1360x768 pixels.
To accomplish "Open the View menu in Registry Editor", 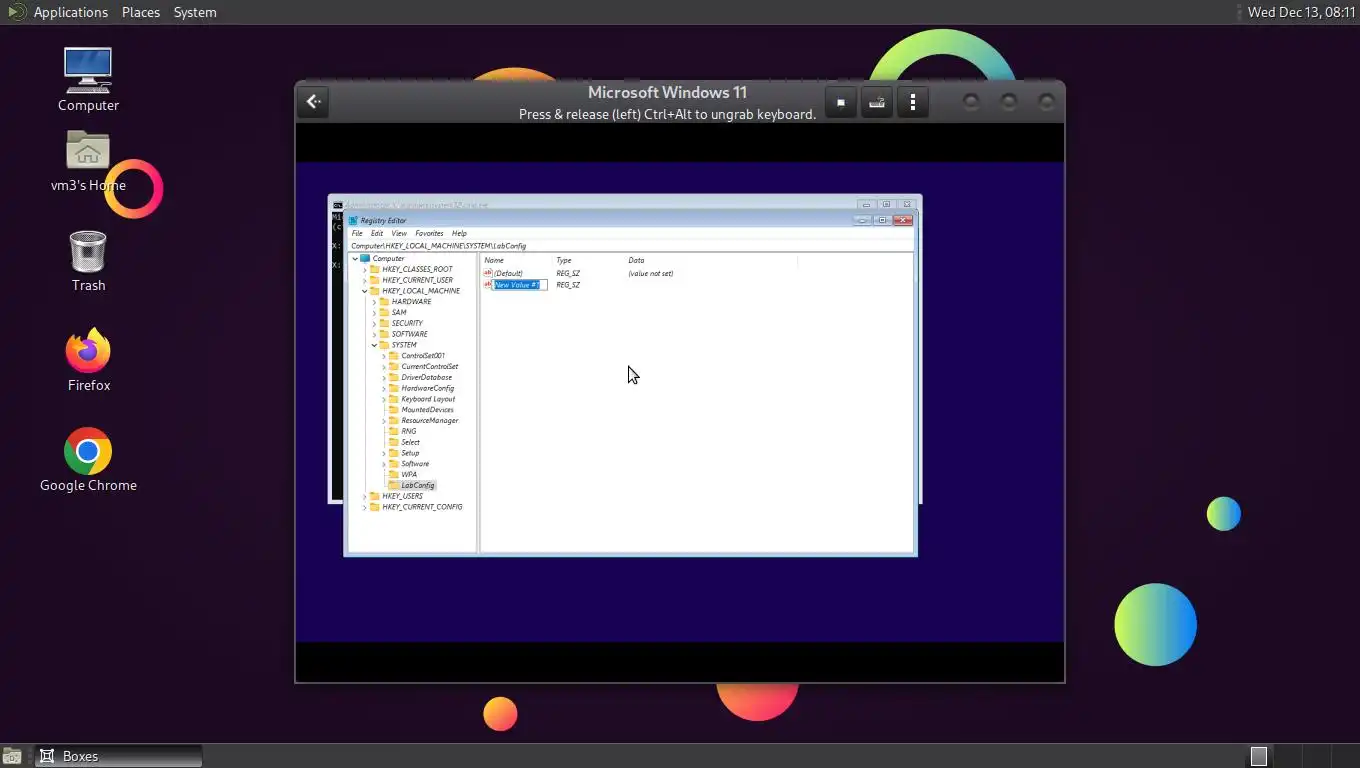I will click(399, 233).
